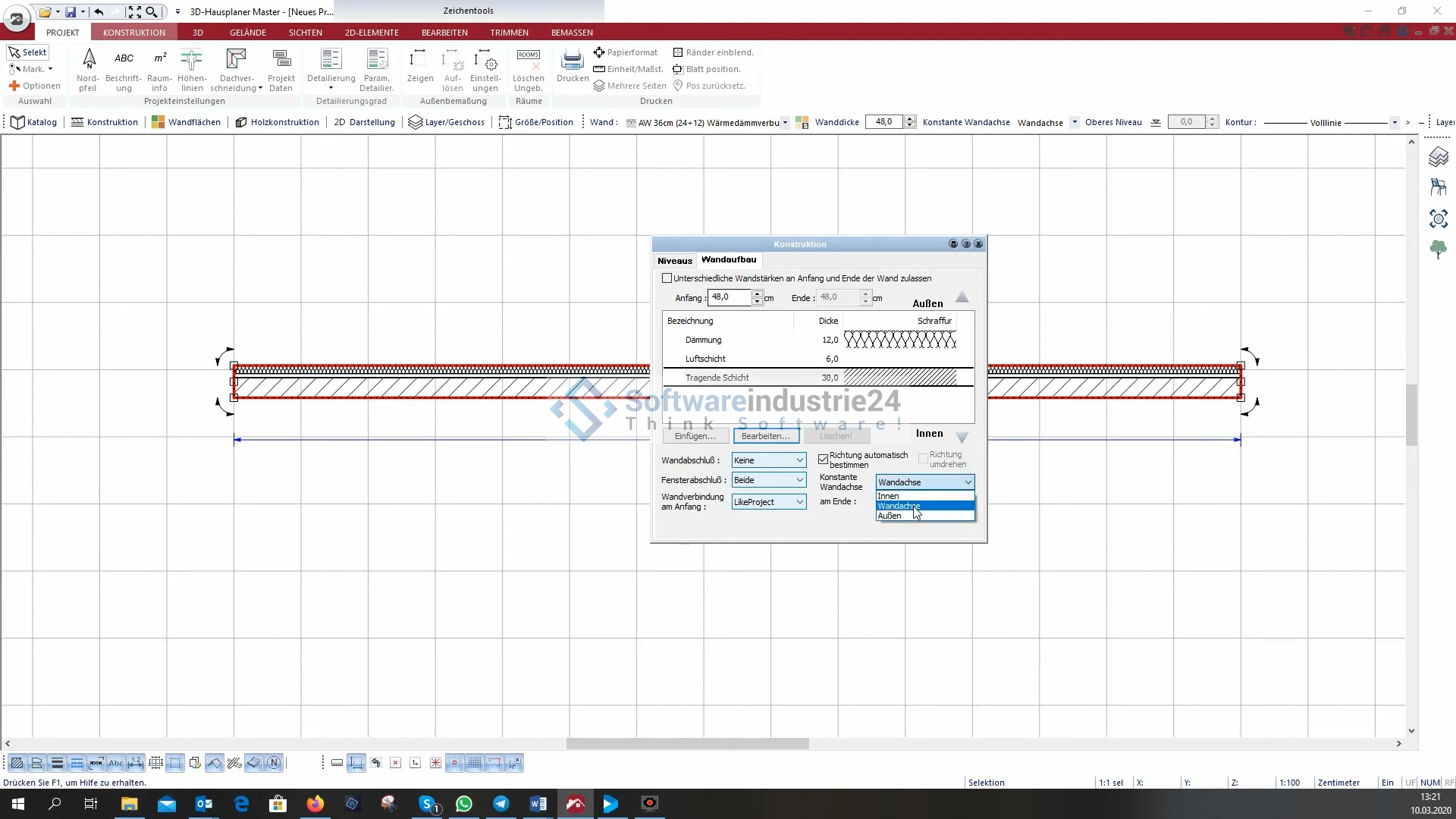Viewport: 1456px width, 819px height.
Task: Select the Höhenlinien icon
Action: point(192,59)
